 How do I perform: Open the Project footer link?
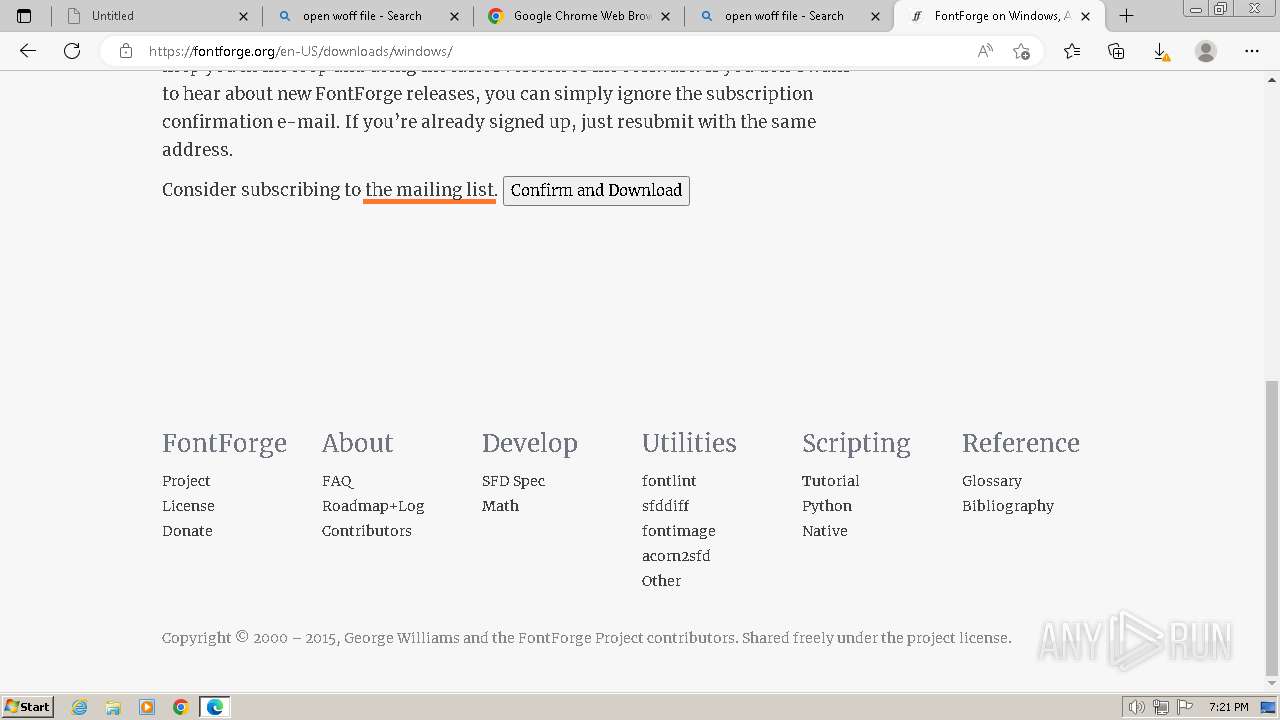tap(186, 481)
